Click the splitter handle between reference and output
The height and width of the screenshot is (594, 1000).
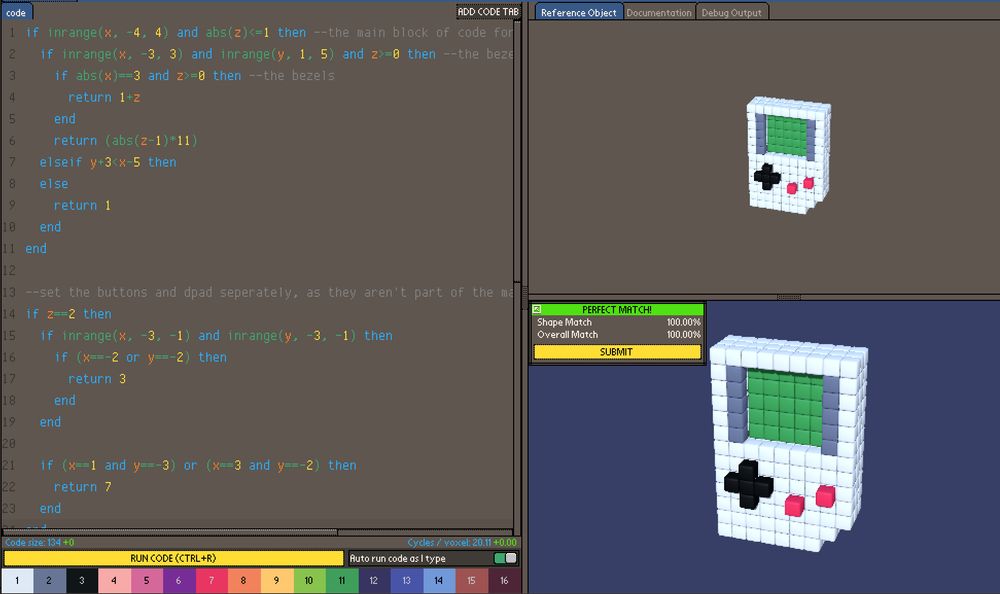point(789,297)
